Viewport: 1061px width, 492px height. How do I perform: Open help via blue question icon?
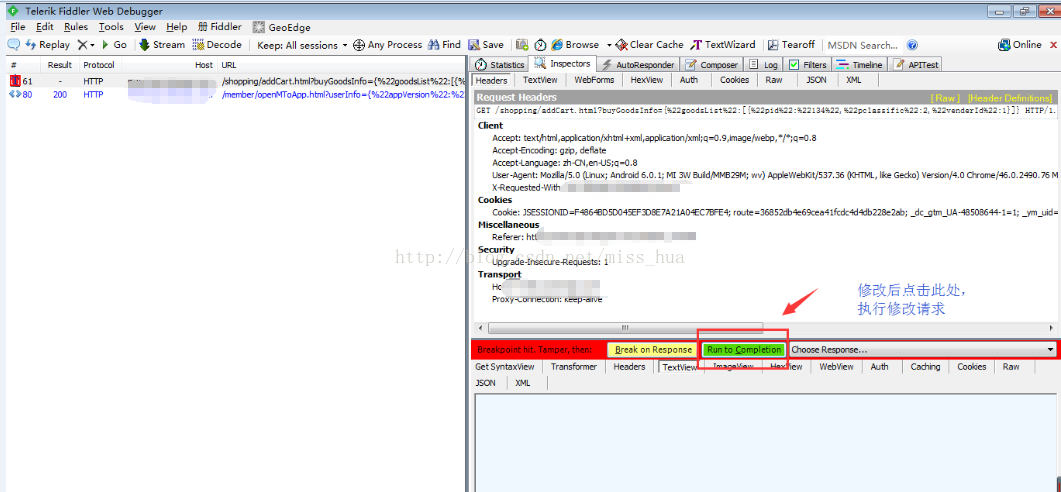click(x=912, y=45)
